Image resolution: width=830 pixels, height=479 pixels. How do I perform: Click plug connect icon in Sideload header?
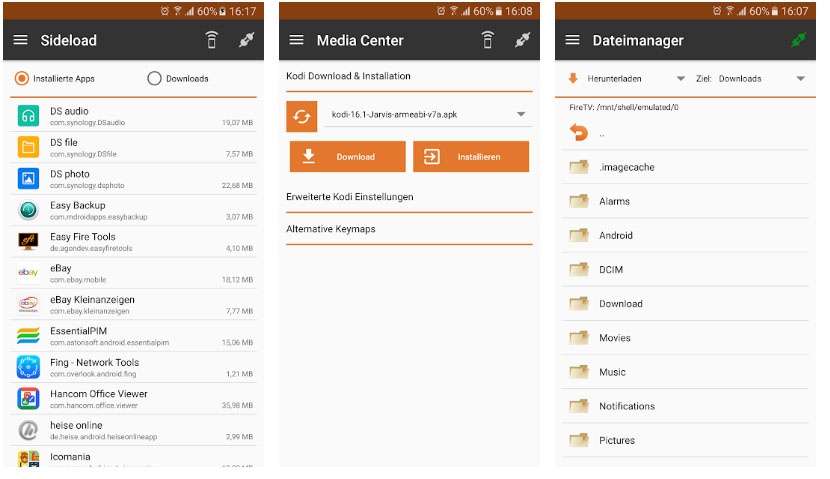(246, 40)
